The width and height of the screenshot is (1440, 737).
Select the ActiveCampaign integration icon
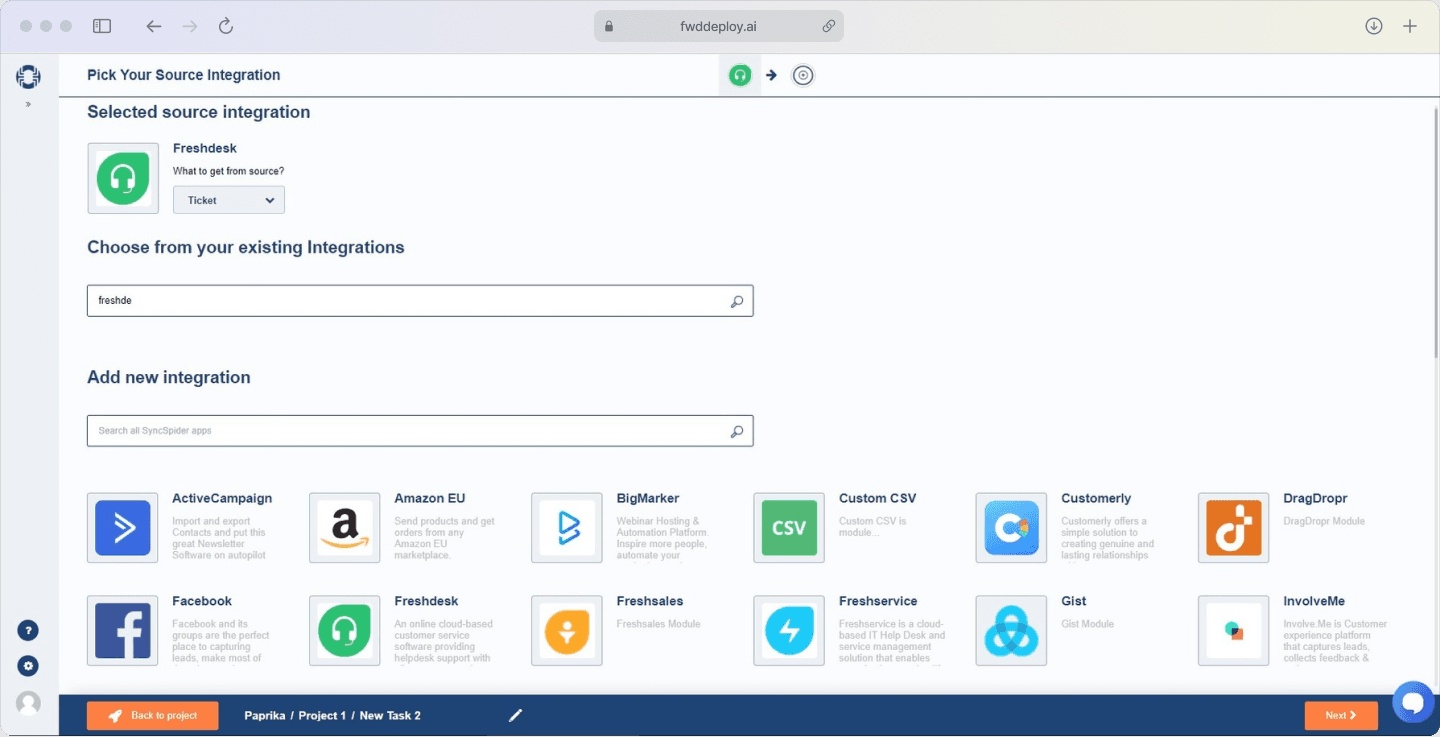click(123, 528)
